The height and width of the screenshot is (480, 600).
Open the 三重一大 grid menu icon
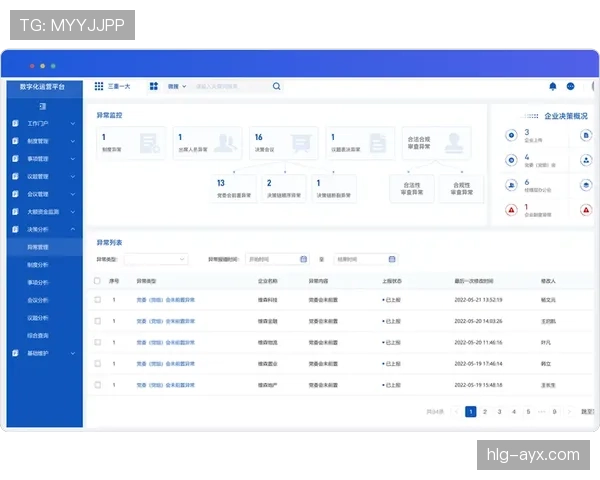pyautogui.click(x=99, y=87)
